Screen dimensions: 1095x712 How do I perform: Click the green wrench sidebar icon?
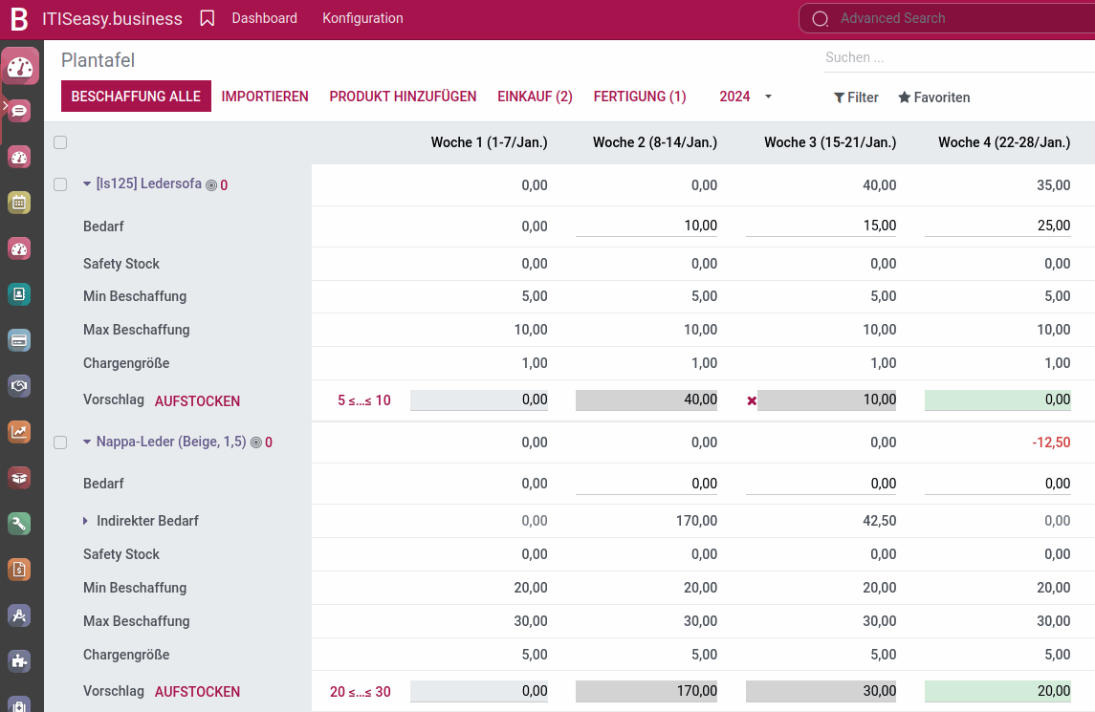[x=19, y=523]
